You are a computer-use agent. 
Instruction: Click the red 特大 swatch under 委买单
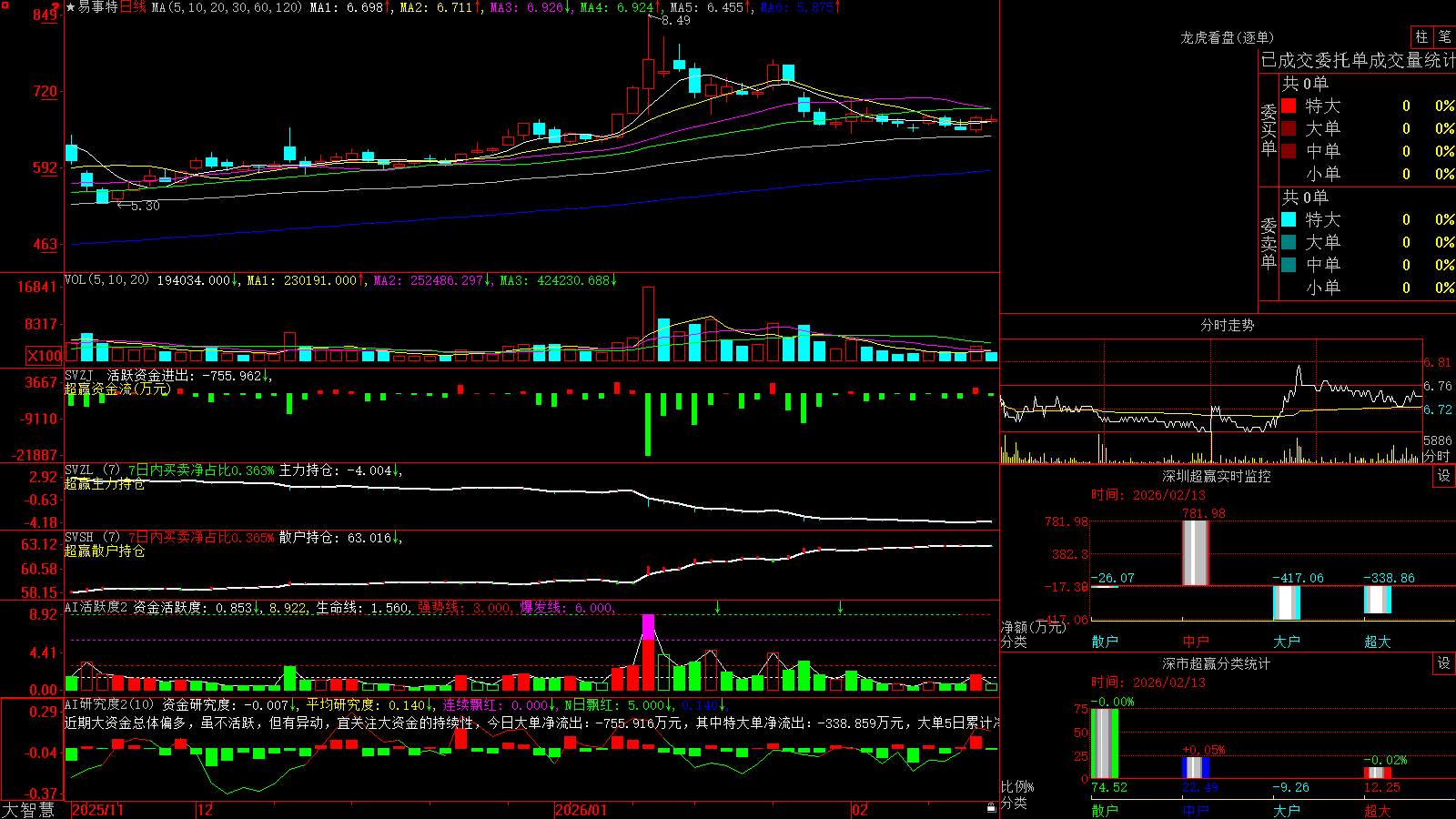1289,106
